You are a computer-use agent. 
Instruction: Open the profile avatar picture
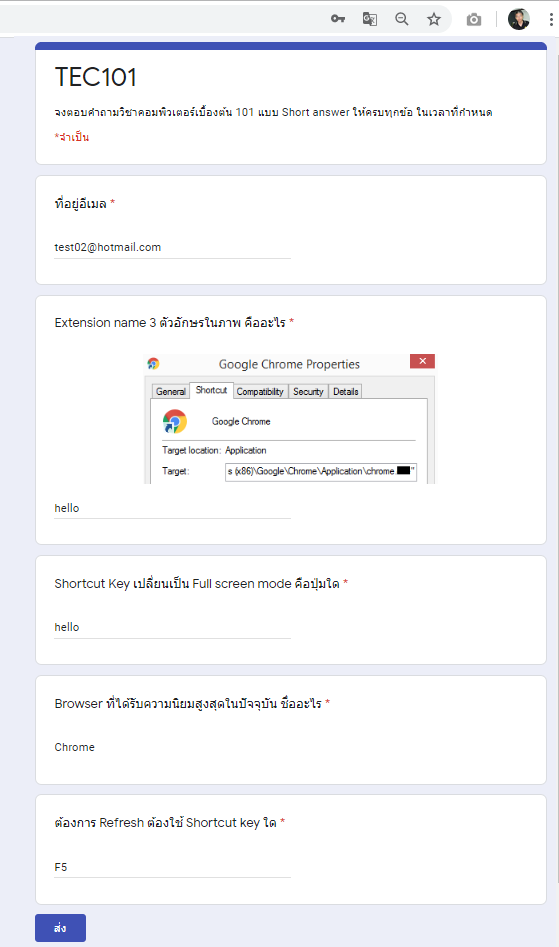pyautogui.click(x=519, y=19)
